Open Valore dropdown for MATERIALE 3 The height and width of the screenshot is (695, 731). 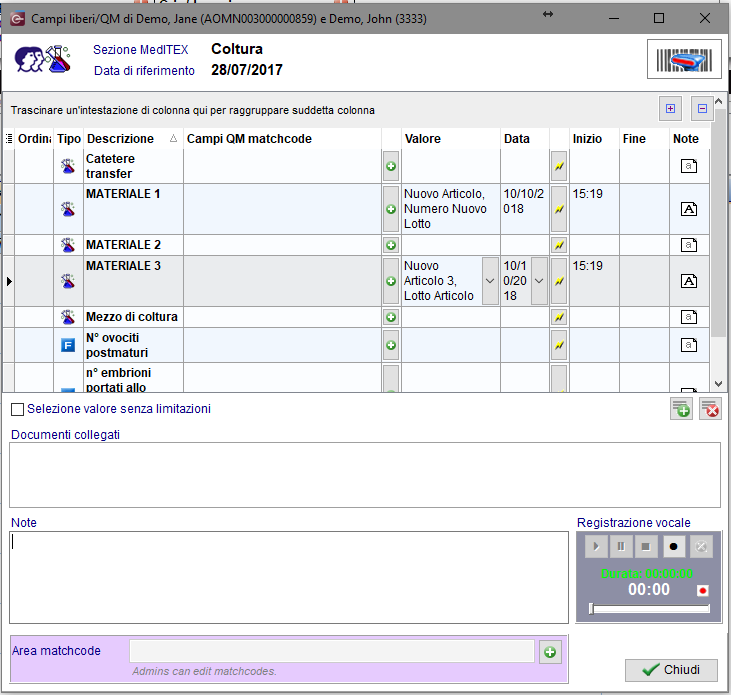(490, 281)
